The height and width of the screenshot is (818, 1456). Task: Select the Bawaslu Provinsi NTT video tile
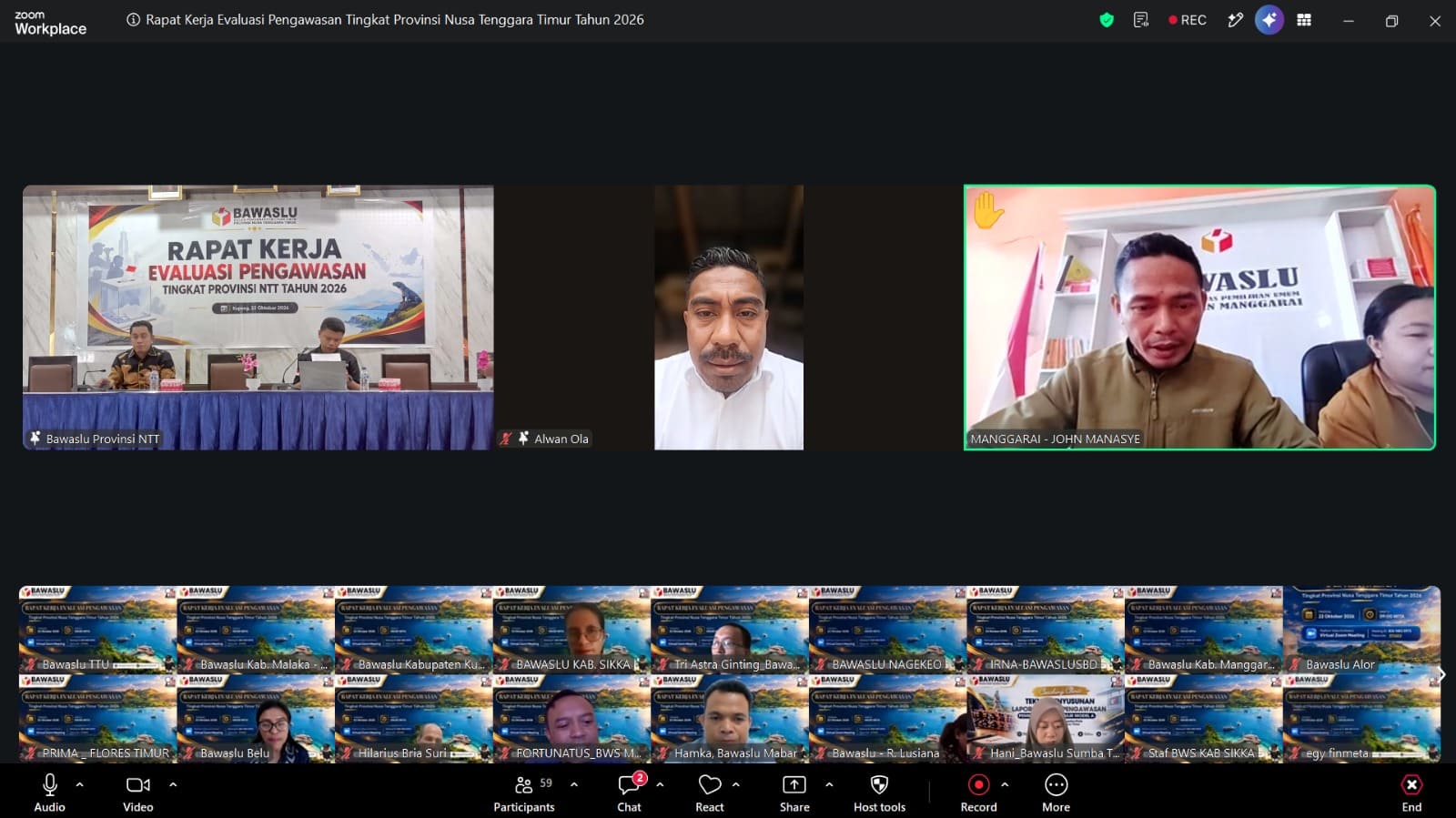click(258, 318)
